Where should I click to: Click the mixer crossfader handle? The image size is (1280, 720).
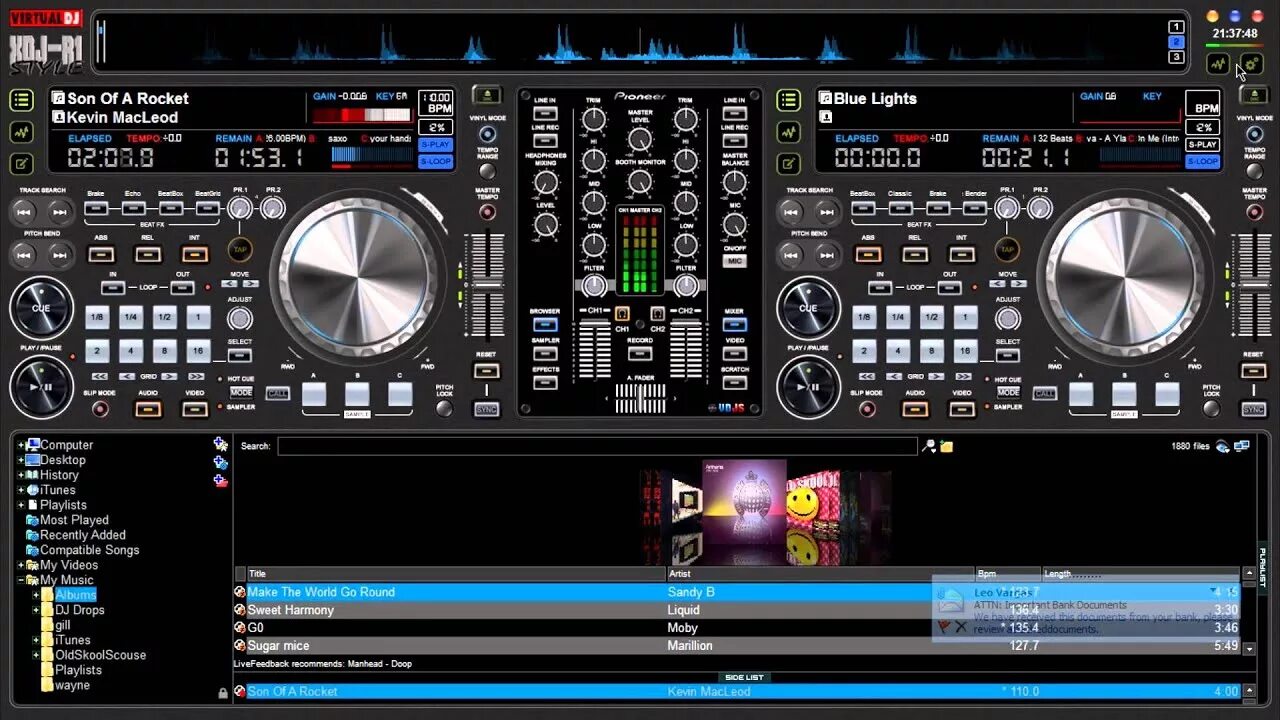(x=640, y=398)
